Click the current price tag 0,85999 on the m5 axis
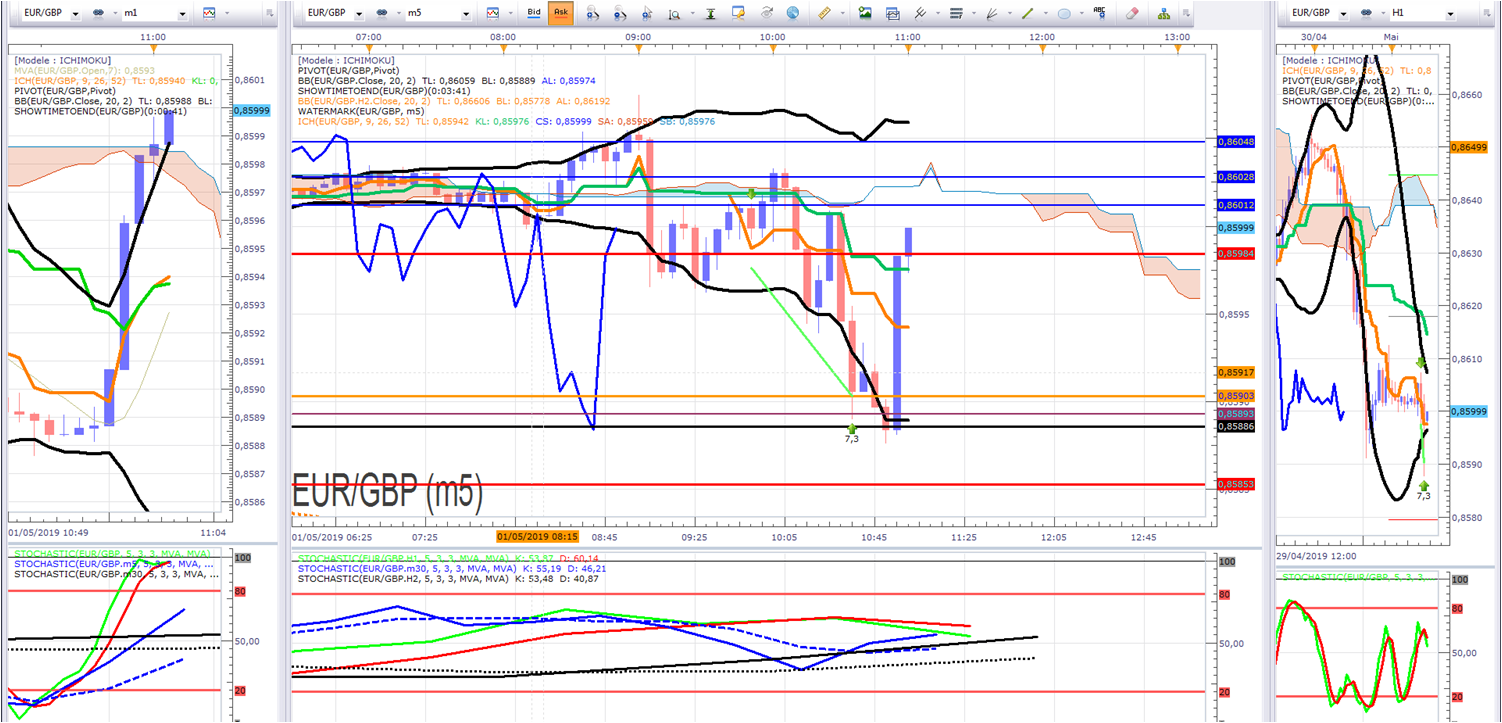This screenshot has width=1502, height=723. 1236,228
